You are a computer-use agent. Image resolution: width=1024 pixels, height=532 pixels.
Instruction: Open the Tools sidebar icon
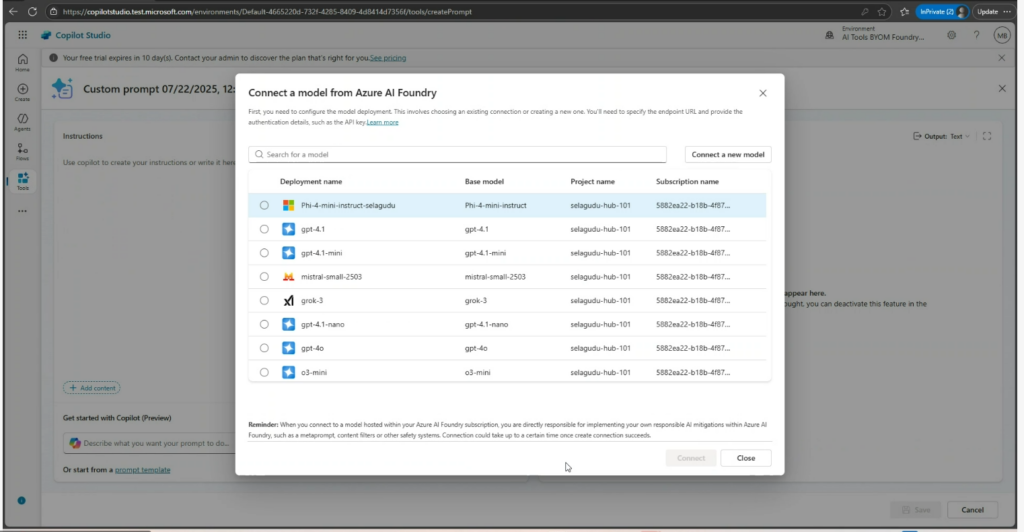coord(22,181)
